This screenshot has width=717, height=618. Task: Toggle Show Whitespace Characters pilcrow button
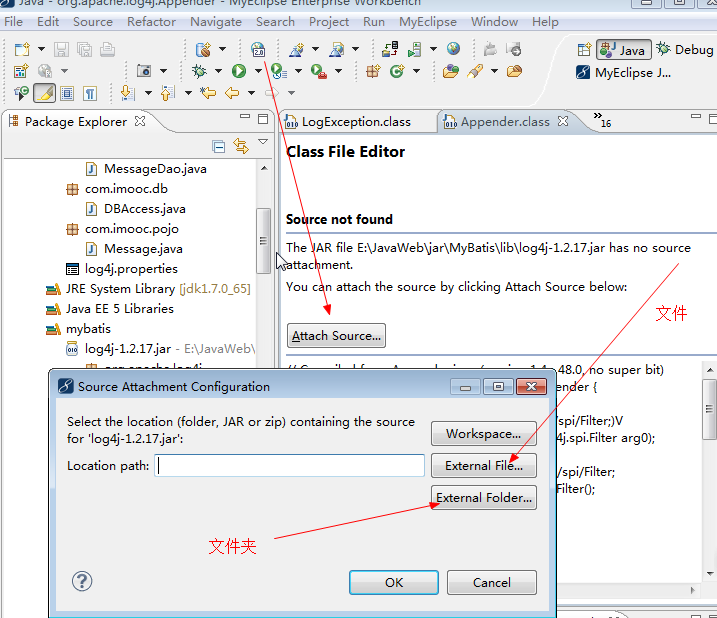coord(90,93)
